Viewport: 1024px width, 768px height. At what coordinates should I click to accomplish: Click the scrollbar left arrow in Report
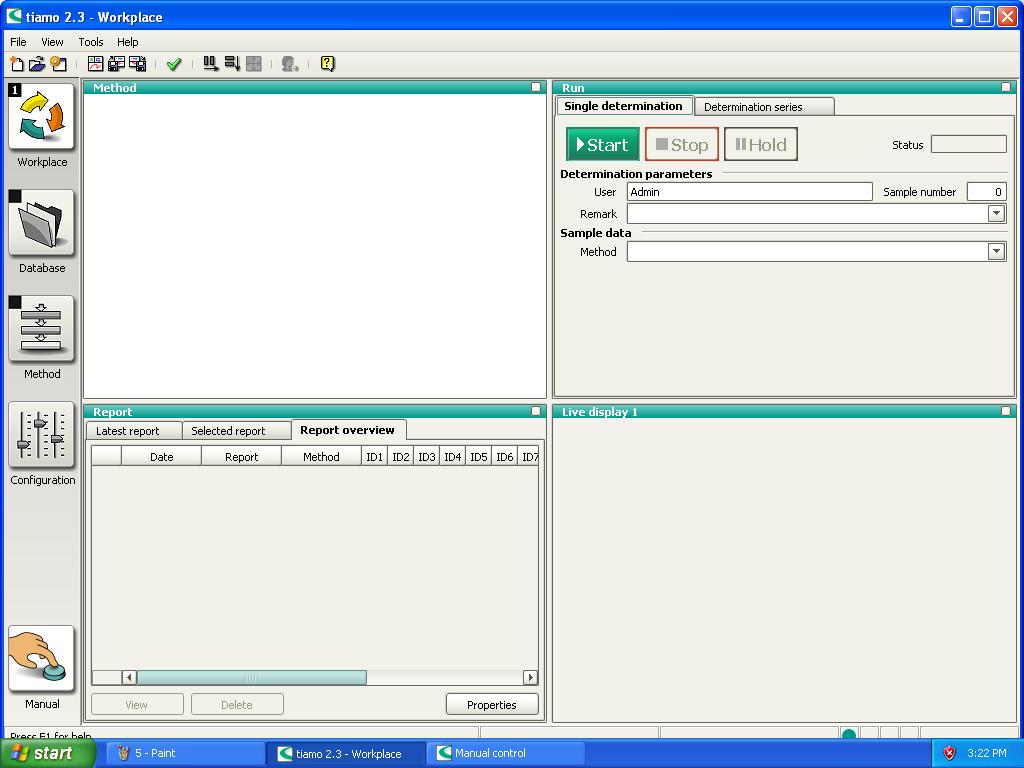point(129,677)
